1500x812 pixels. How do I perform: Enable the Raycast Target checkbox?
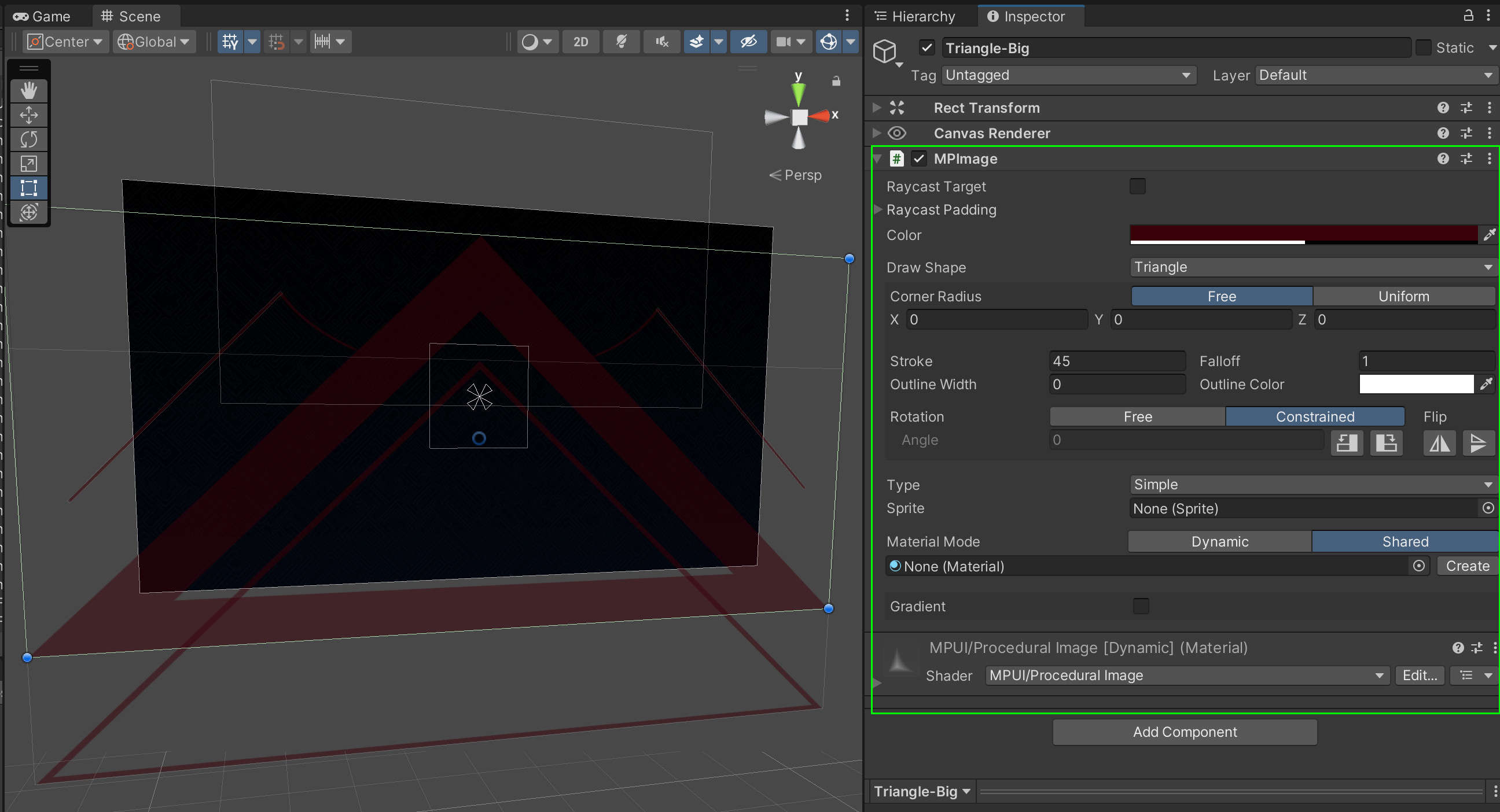pos(1137,186)
